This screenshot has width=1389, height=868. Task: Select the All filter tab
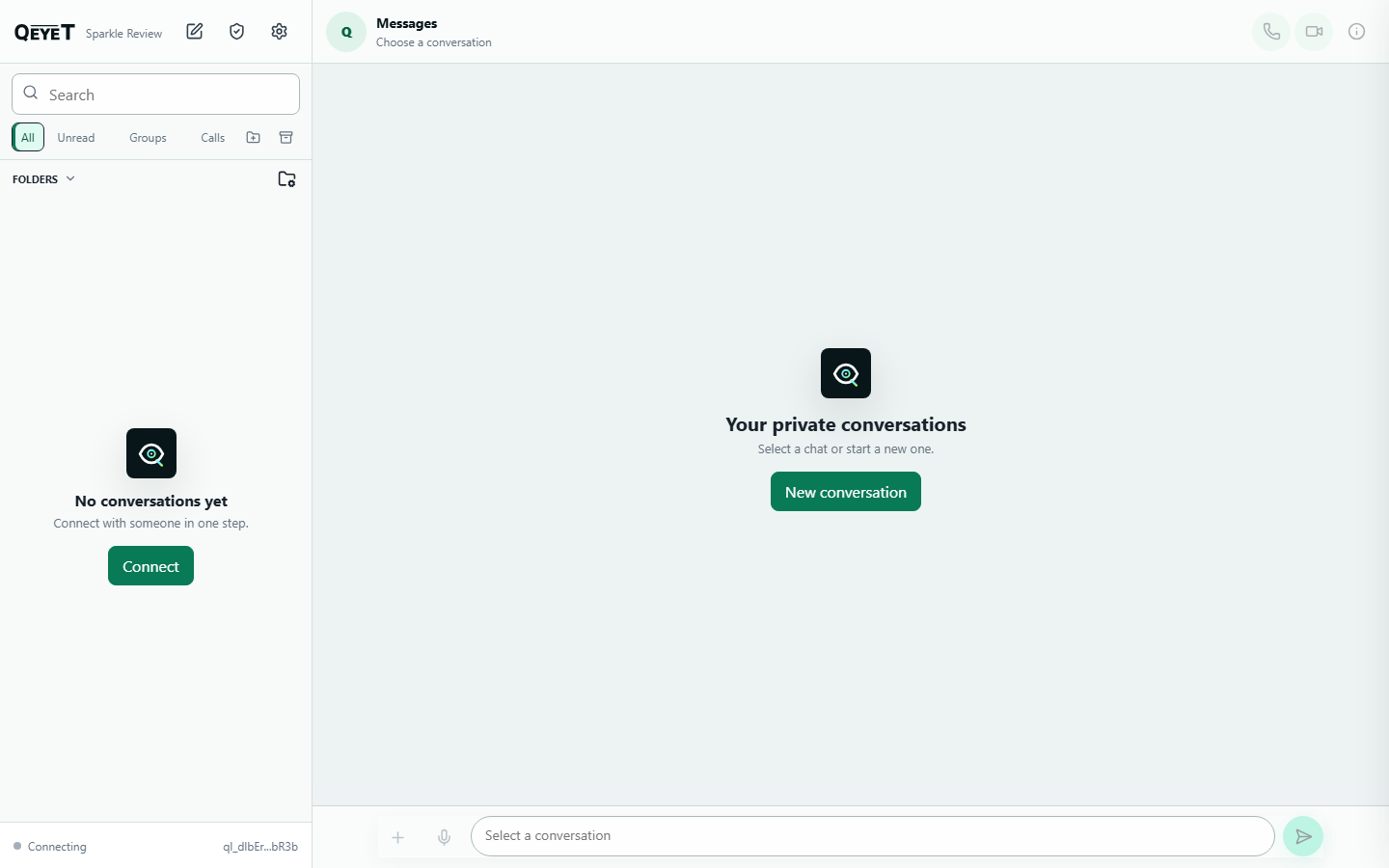(28, 138)
